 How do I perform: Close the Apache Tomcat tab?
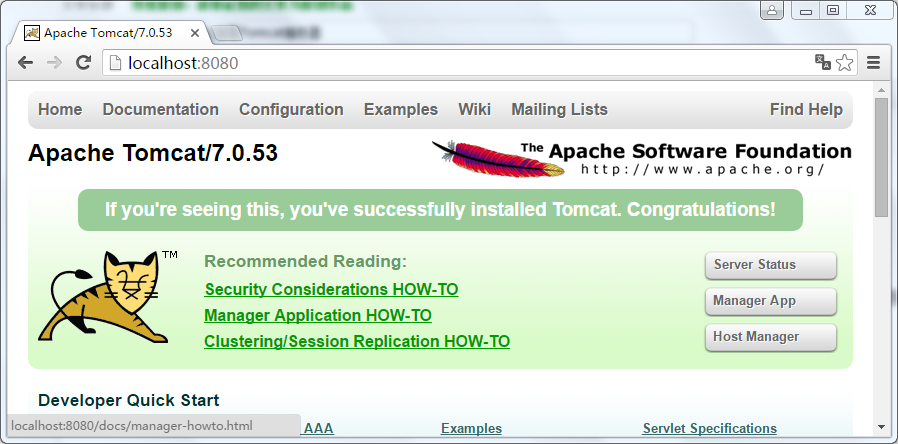[x=195, y=33]
